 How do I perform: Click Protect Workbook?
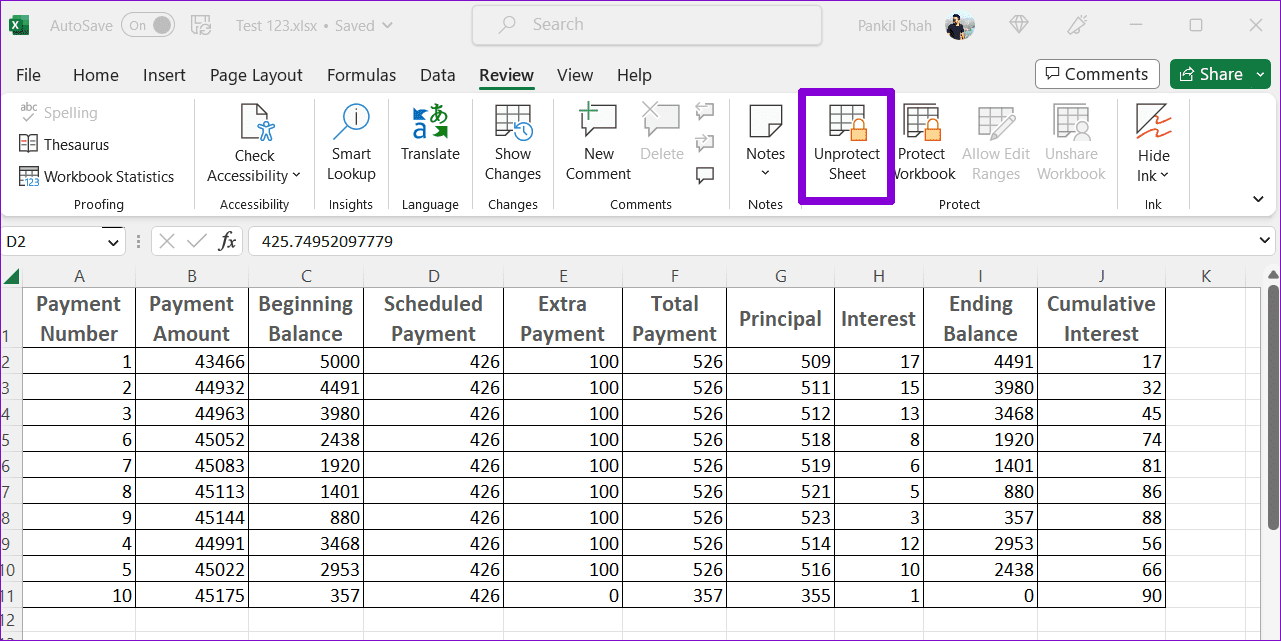coord(921,143)
